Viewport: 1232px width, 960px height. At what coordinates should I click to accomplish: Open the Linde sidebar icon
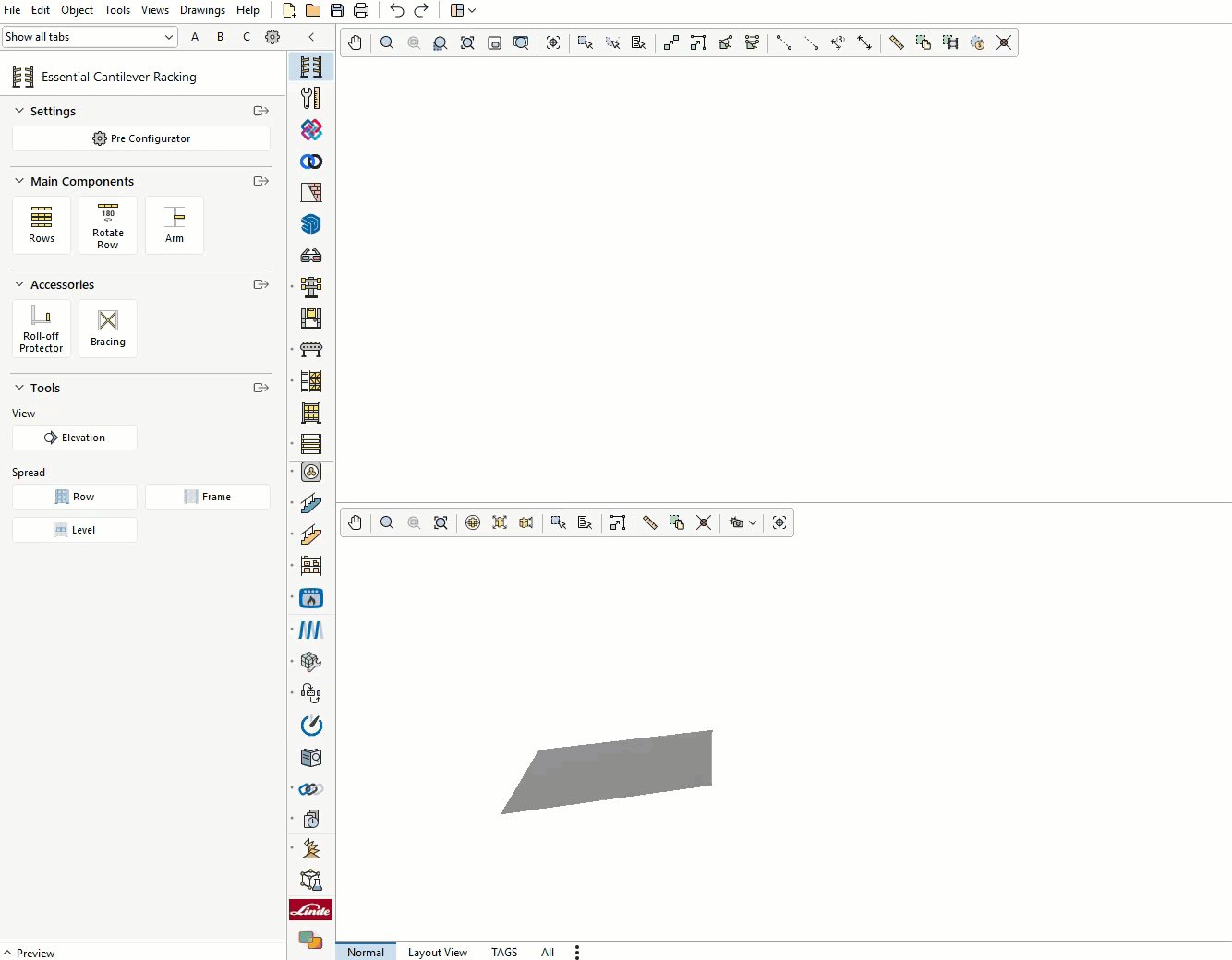(x=310, y=910)
